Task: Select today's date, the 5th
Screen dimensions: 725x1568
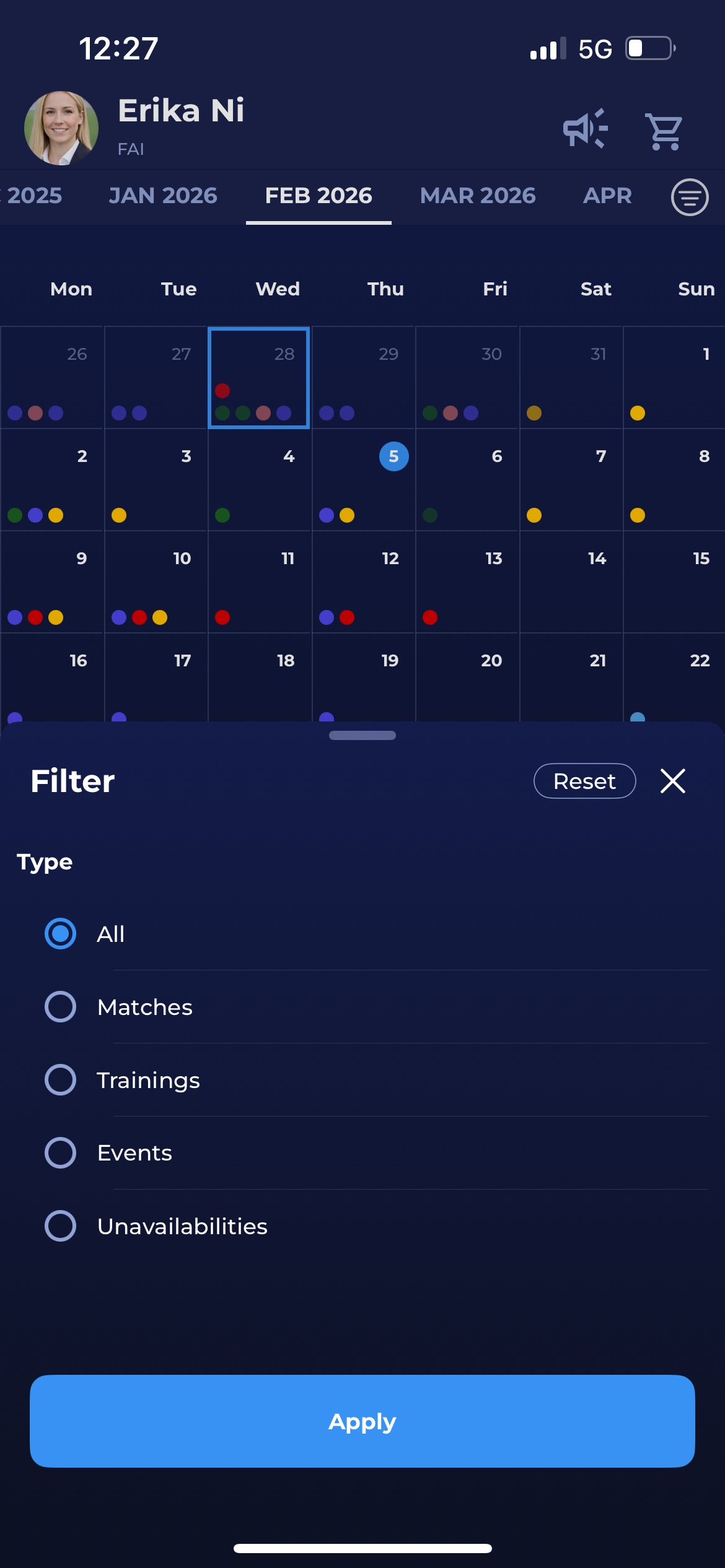Action: coord(393,456)
